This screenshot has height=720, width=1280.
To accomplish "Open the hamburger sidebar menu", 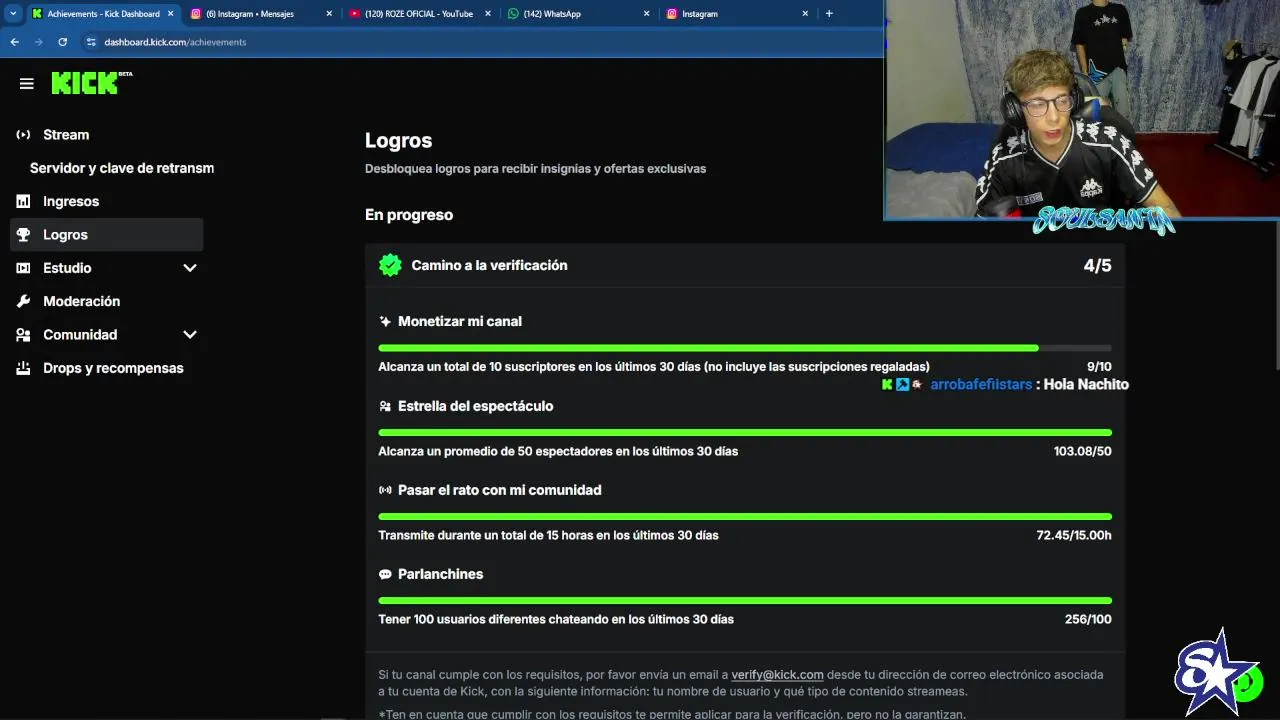I will (x=27, y=84).
